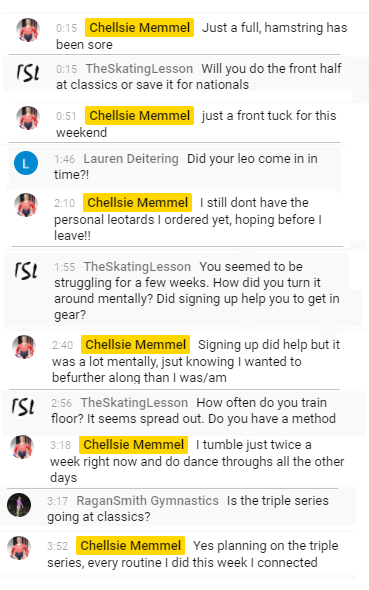Select highlighted Chellsie Memmel name at 2:40

pyautogui.click(x=135, y=344)
